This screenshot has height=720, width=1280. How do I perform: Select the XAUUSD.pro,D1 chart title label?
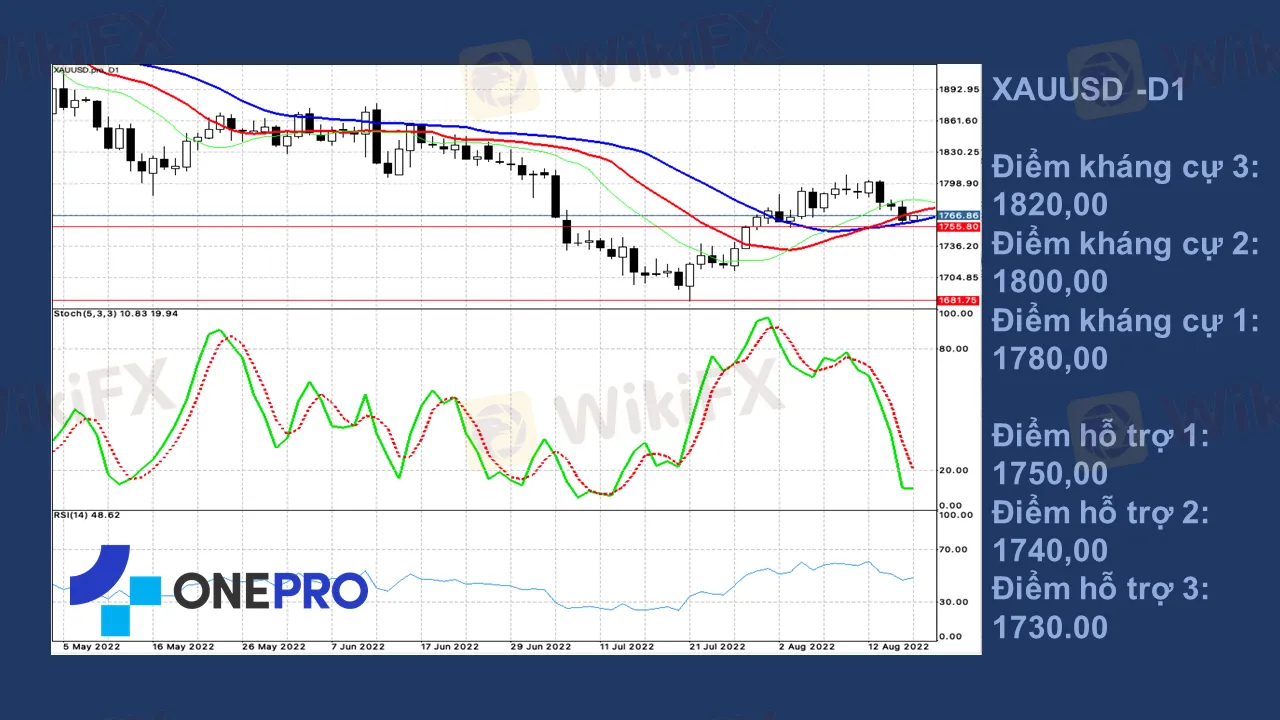coord(87,70)
